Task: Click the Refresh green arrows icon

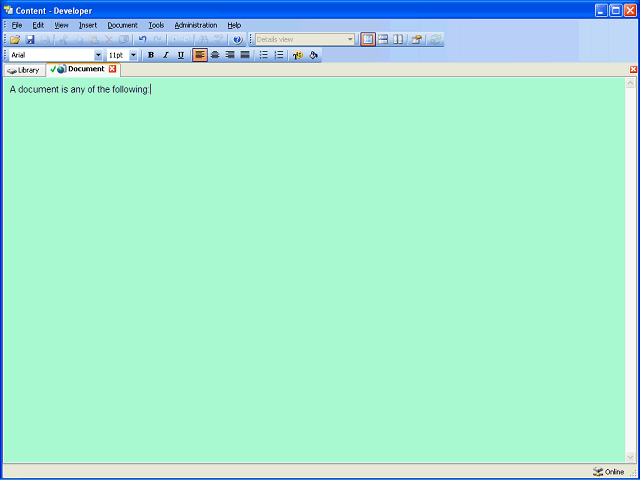Action: coord(436,40)
